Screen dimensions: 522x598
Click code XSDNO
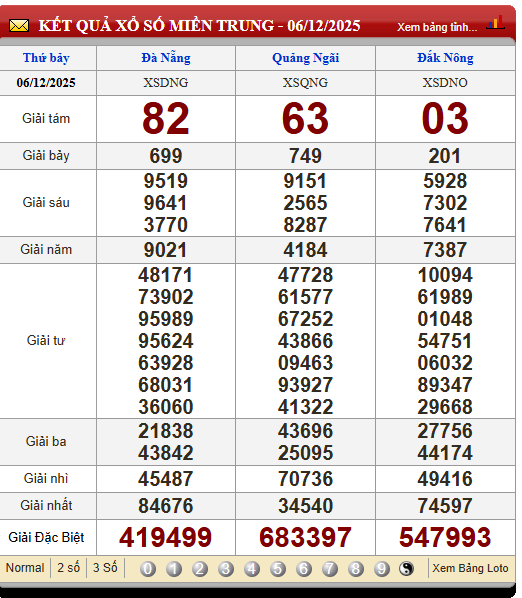point(445,83)
